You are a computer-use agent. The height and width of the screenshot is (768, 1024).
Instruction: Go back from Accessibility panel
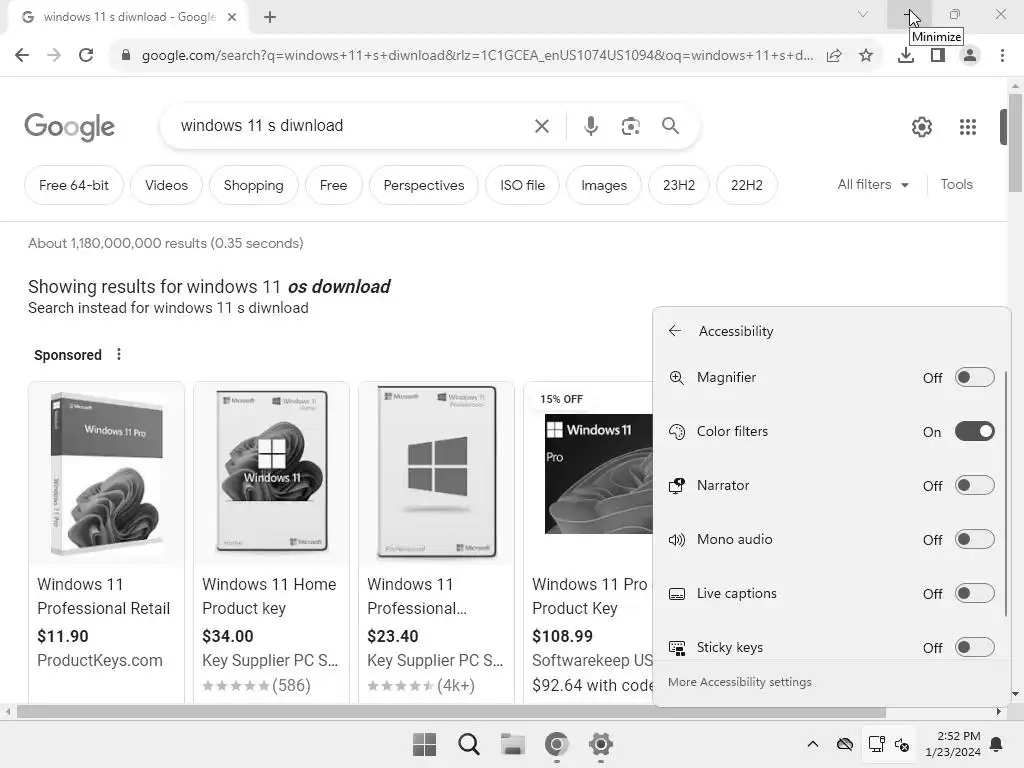pyautogui.click(x=675, y=331)
